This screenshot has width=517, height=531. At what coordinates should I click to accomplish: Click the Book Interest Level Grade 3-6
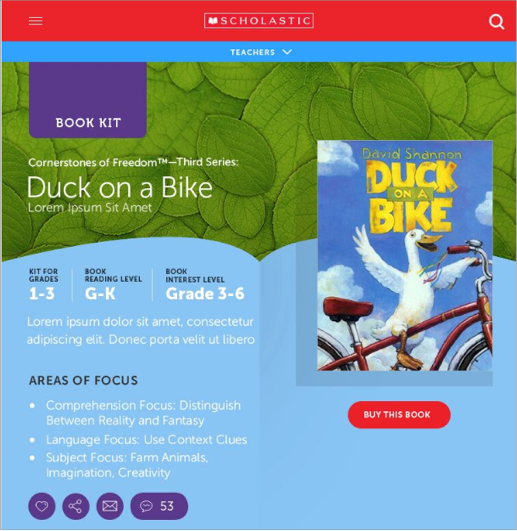click(205, 294)
